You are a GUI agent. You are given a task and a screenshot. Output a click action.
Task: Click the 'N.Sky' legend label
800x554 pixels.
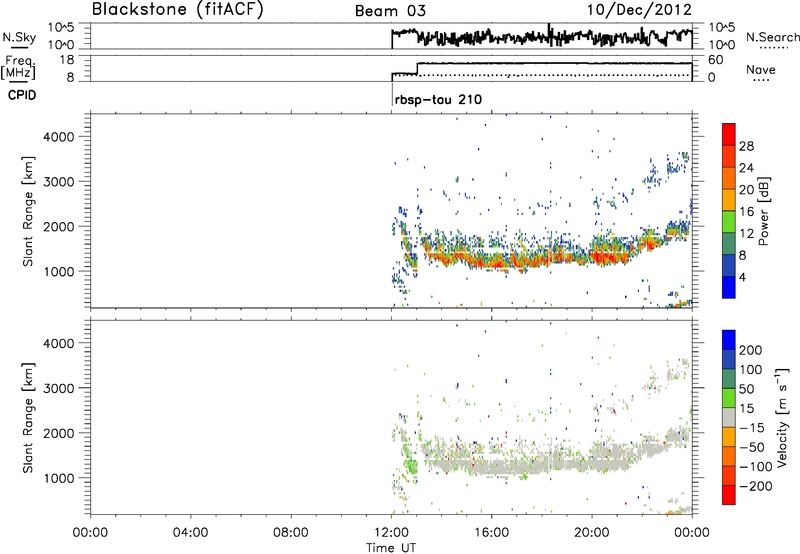pyautogui.click(x=19, y=37)
